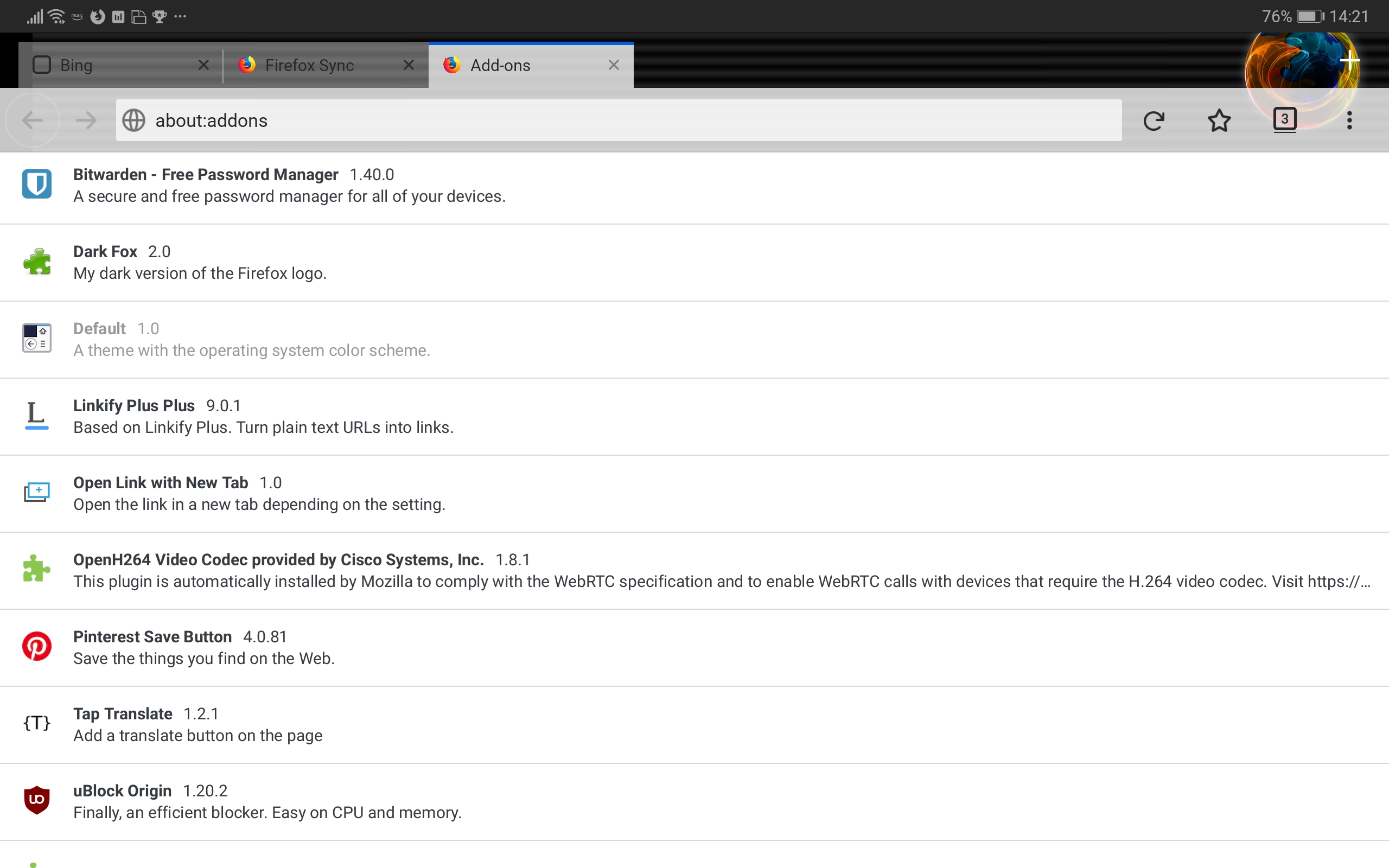Open the three-dot browser menu
The image size is (1389, 868).
(1349, 120)
